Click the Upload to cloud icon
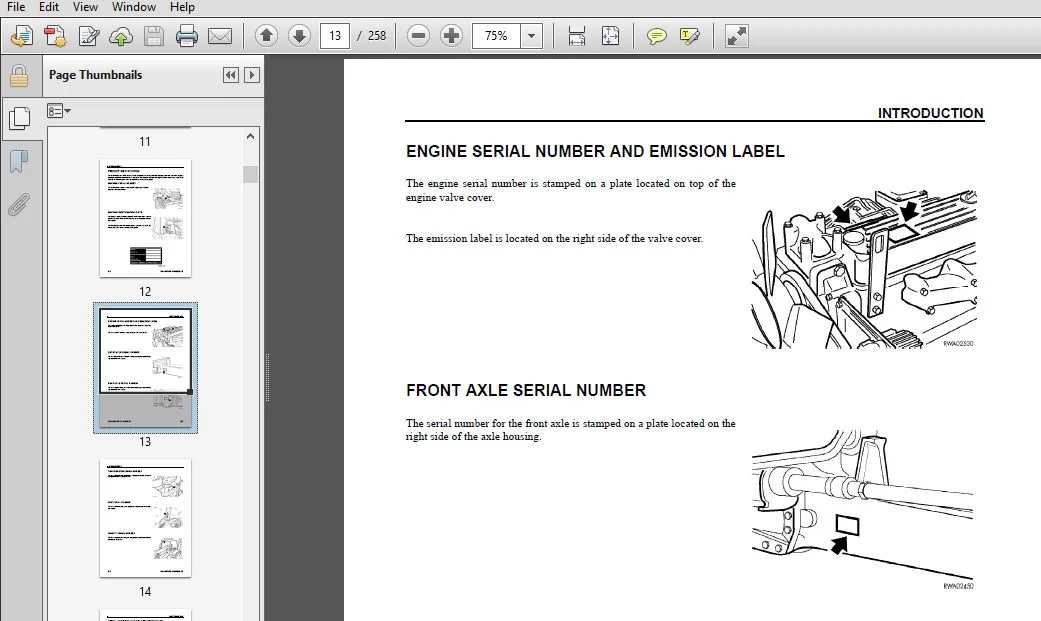The width and height of the screenshot is (1041, 621). tap(121, 36)
